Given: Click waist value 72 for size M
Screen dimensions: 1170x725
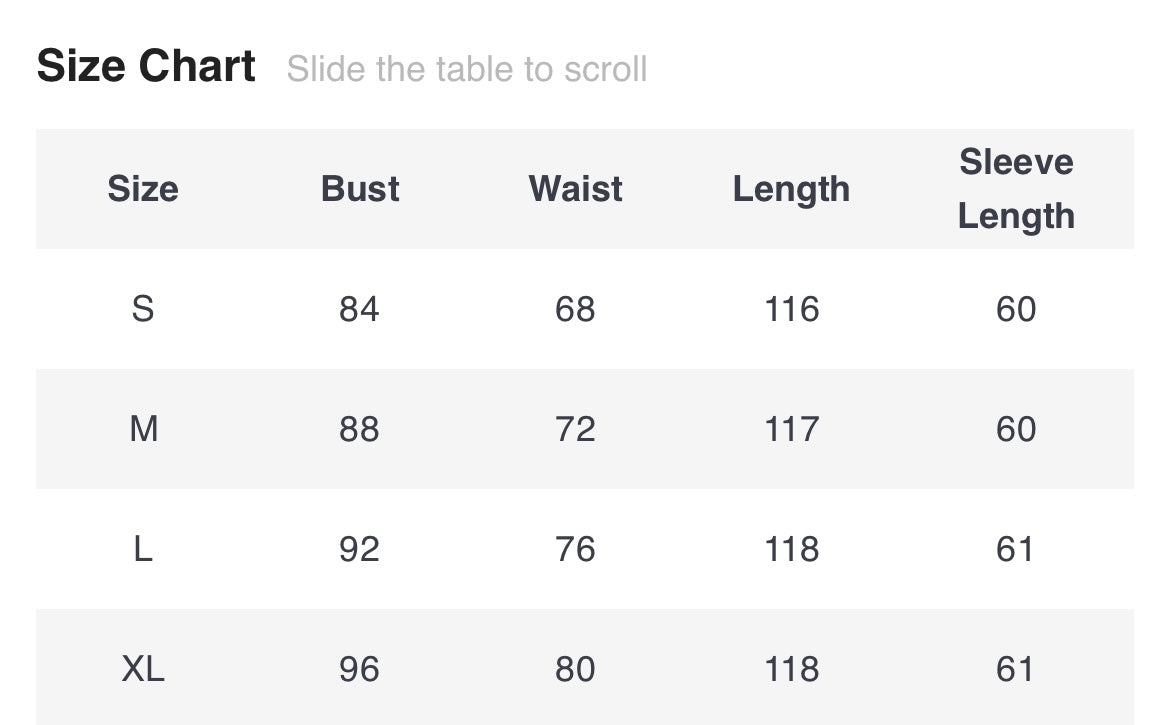Looking at the screenshot, I should point(575,429).
